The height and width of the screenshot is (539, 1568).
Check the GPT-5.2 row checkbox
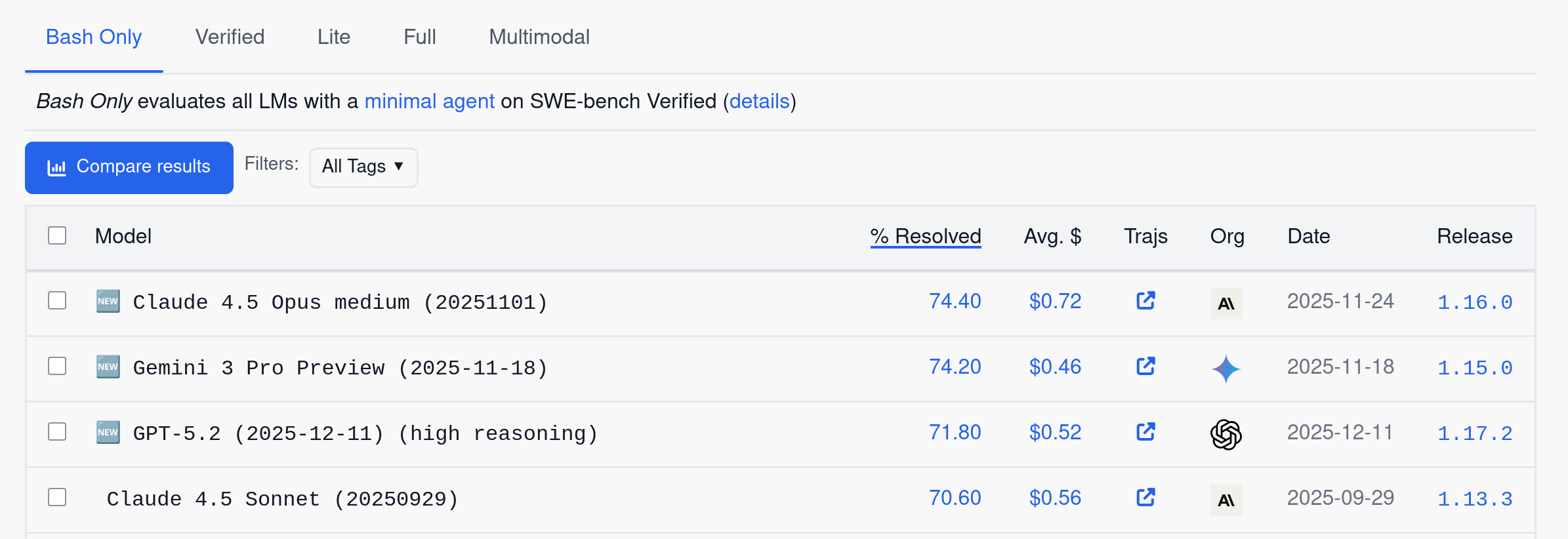click(x=57, y=432)
